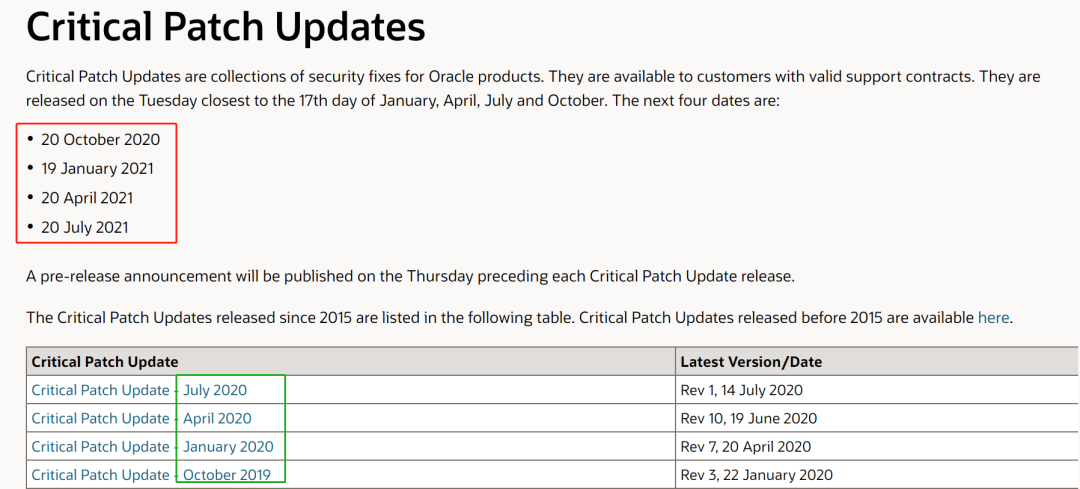This screenshot has width=1080, height=489.
Task: Click the "20 October 2020" bullet item
Action: pyautogui.click(x=101, y=140)
